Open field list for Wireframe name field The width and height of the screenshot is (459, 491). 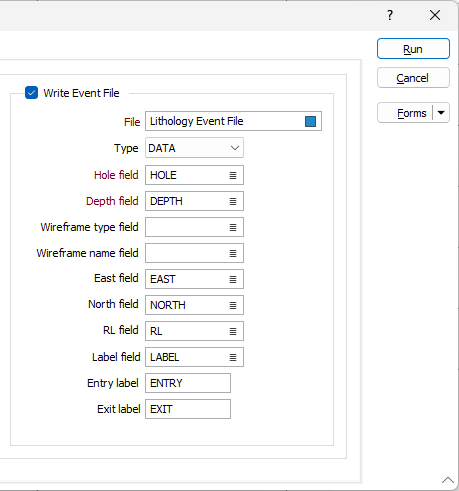[x=233, y=253]
